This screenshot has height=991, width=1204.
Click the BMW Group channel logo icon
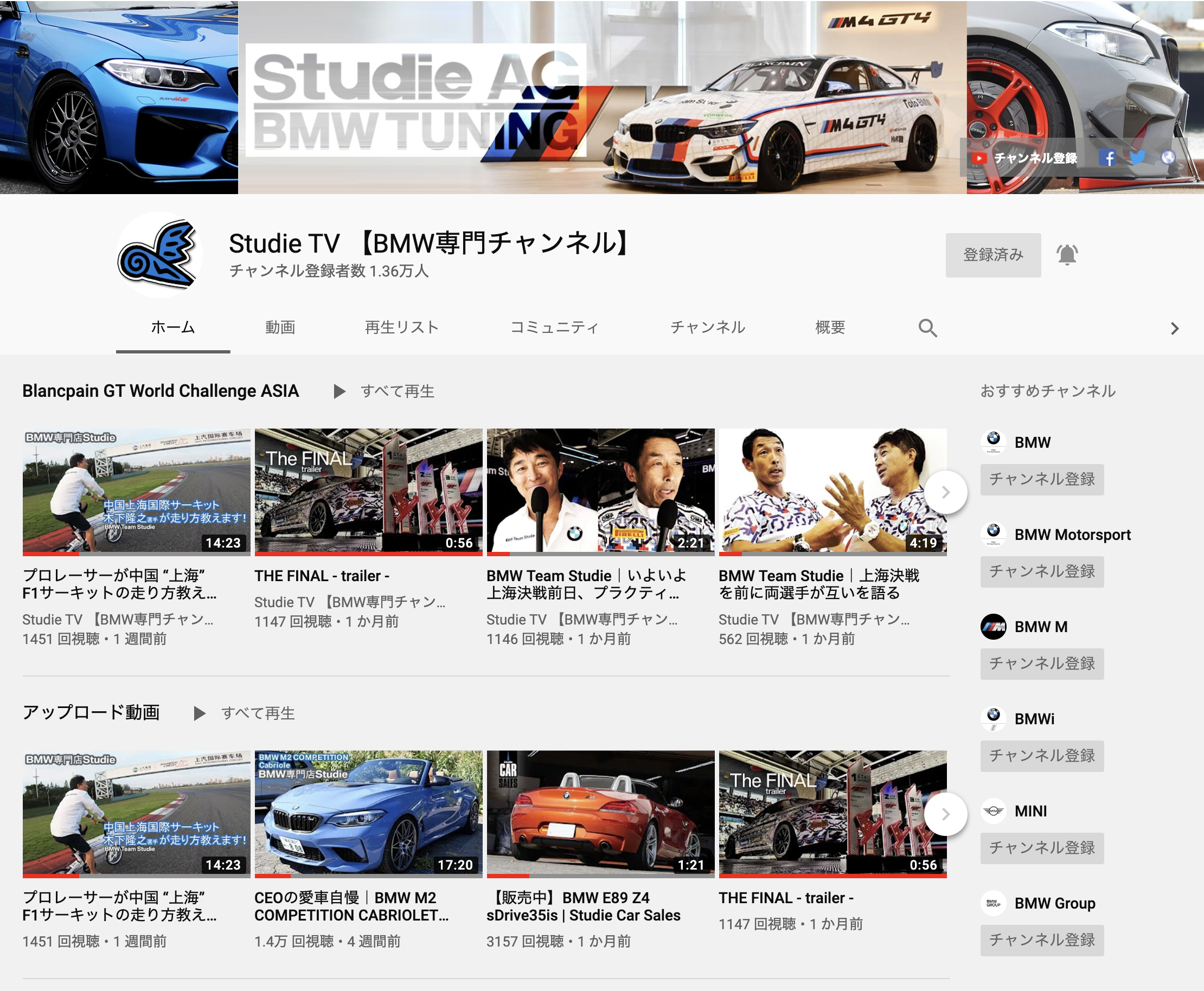pyautogui.click(x=993, y=903)
